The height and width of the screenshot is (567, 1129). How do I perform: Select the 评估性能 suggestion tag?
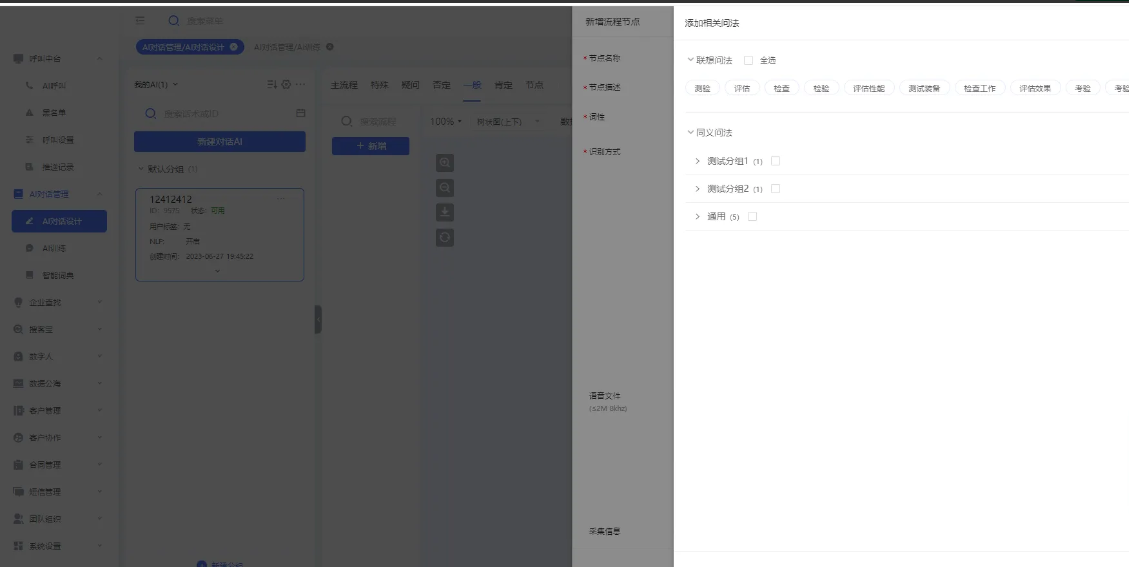pyautogui.click(x=868, y=88)
